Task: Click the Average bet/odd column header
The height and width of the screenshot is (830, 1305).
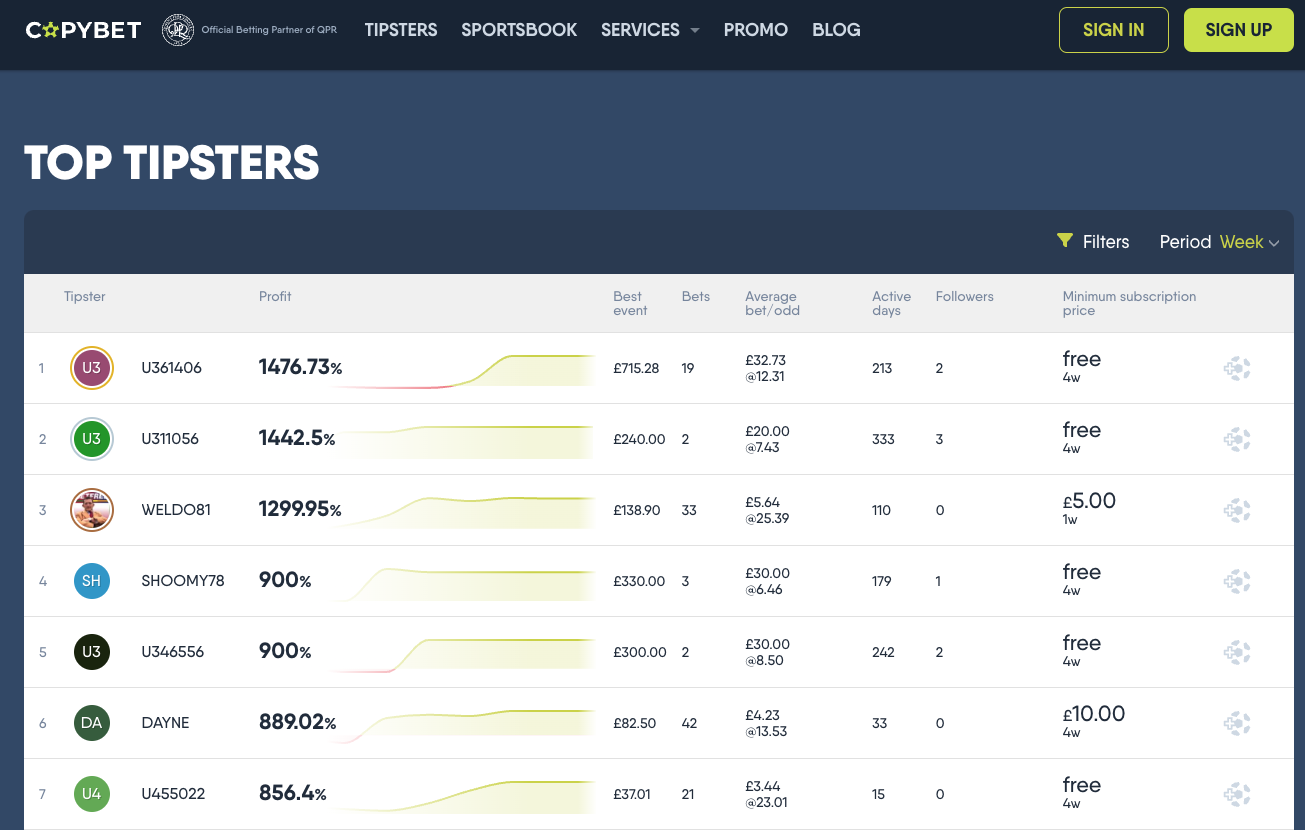Action: tap(772, 303)
